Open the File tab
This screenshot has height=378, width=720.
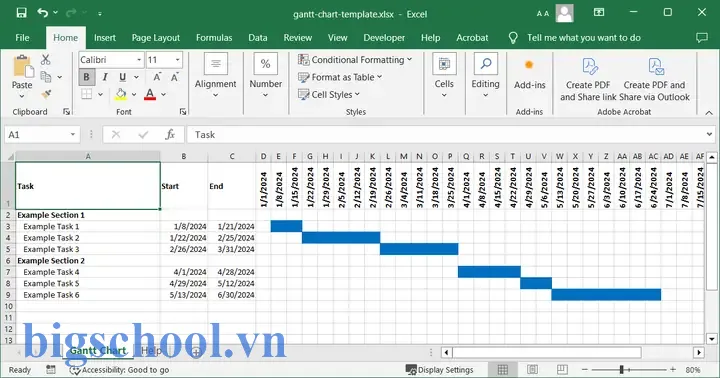pyautogui.click(x=22, y=38)
